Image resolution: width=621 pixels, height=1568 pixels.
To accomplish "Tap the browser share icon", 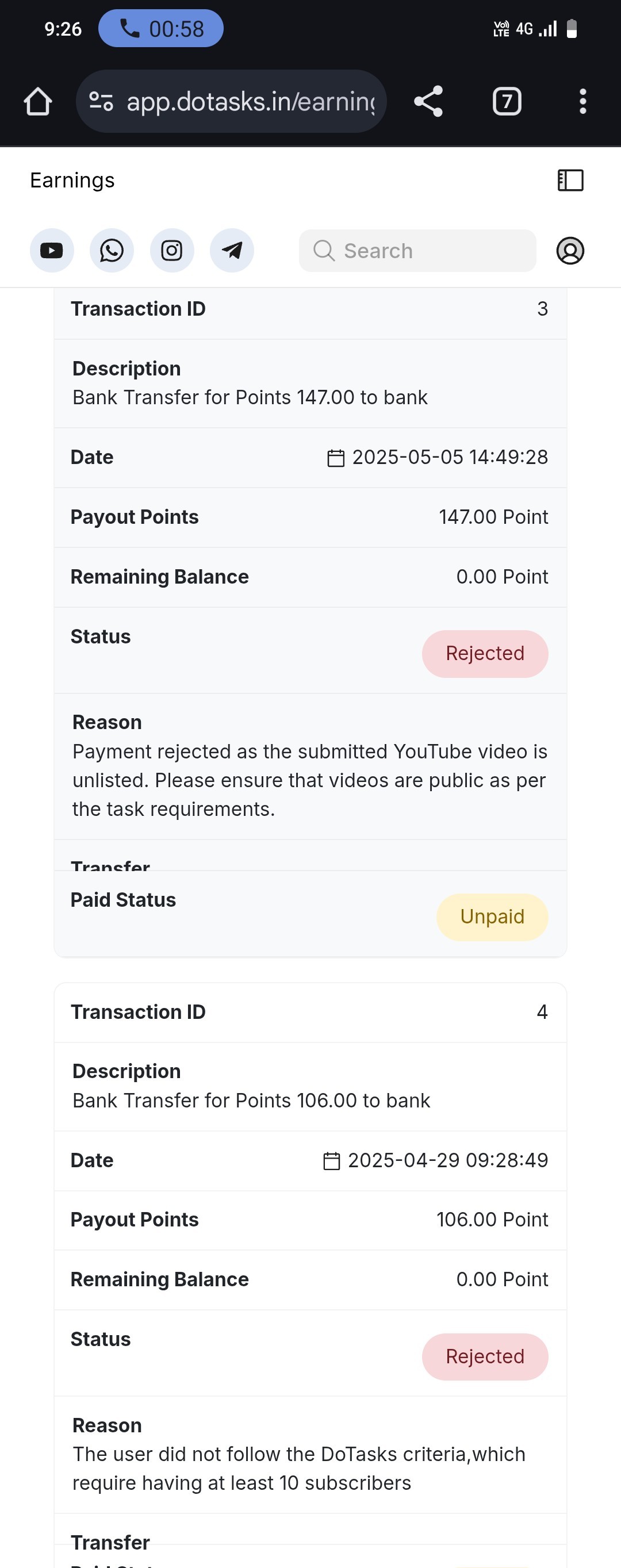I will (x=428, y=101).
